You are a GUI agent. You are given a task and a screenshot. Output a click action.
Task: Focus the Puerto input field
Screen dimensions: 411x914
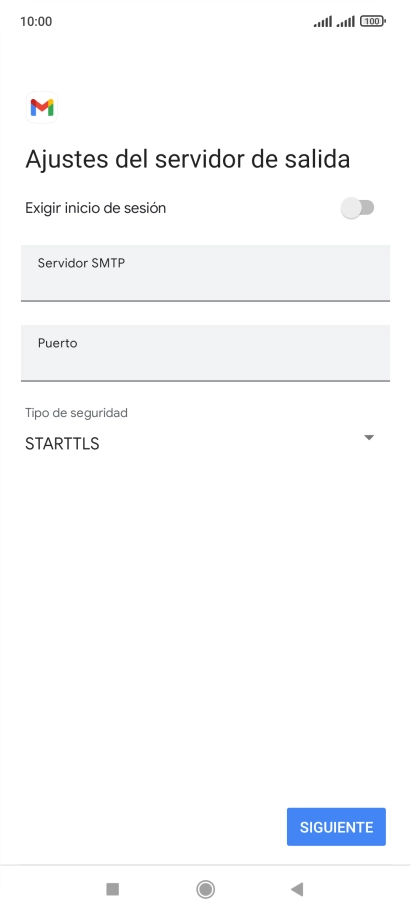pos(205,353)
